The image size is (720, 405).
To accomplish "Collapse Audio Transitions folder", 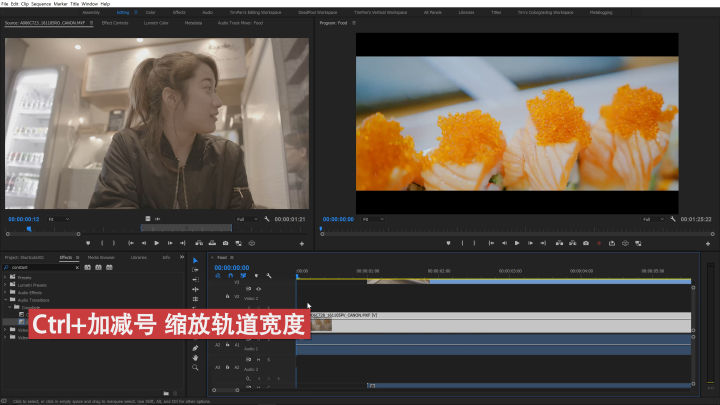I will coord(5,300).
